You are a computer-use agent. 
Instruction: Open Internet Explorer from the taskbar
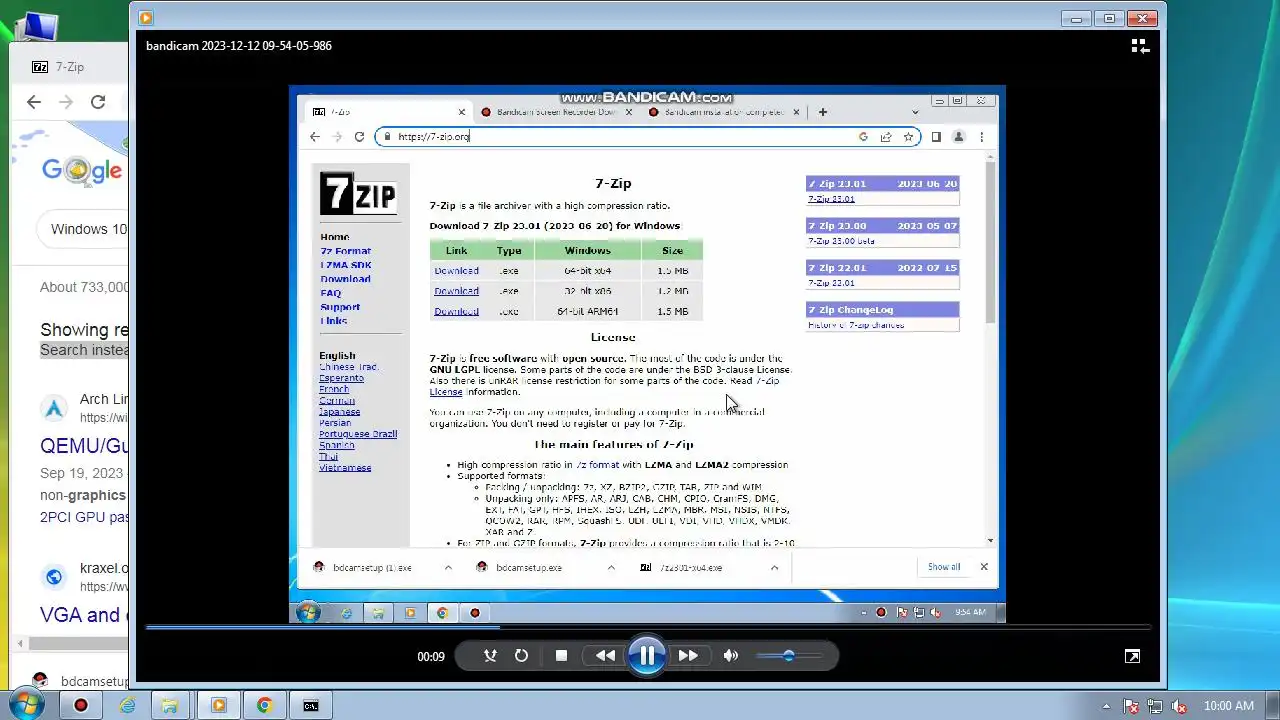[127, 705]
